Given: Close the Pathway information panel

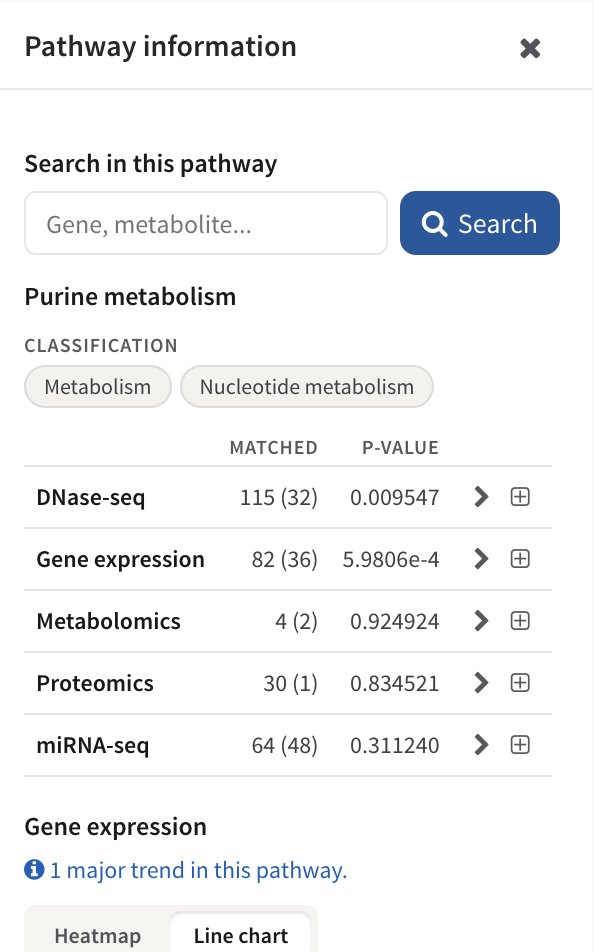Looking at the screenshot, I should pyautogui.click(x=530, y=48).
